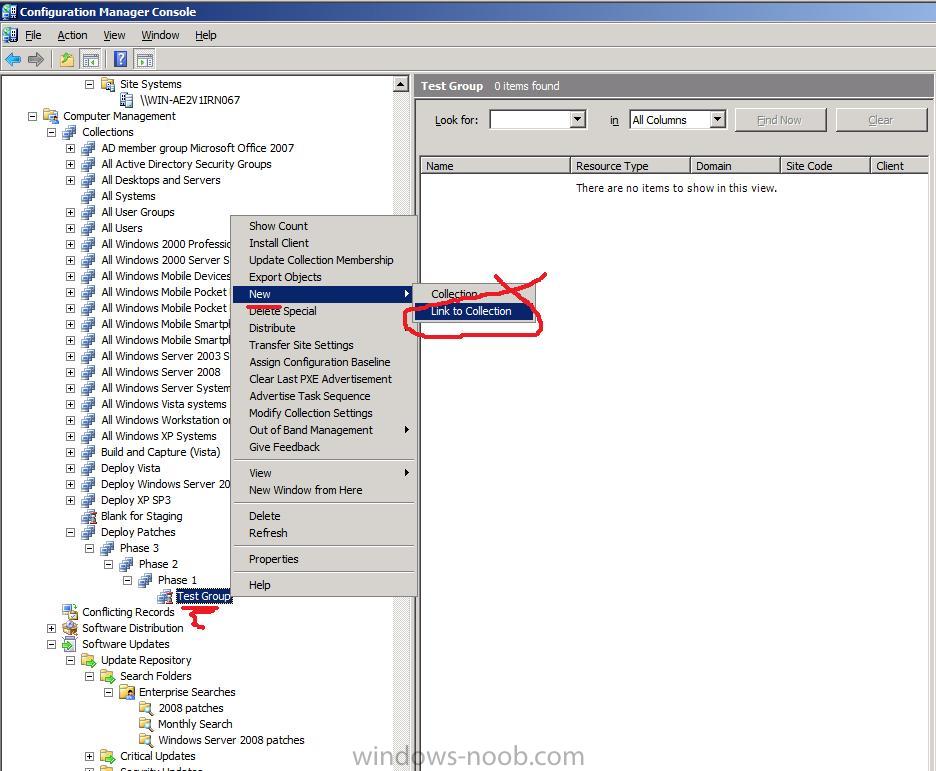The height and width of the screenshot is (771, 936).
Task: Click the Software Distribution icon
Action: (x=70, y=628)
